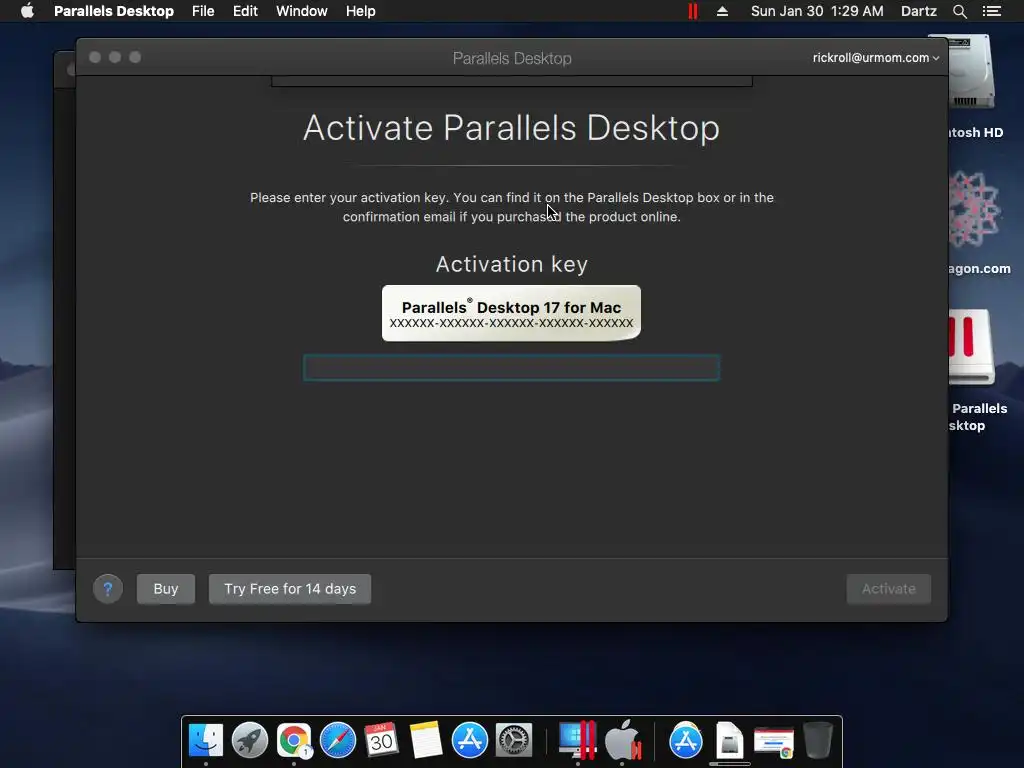This screenshot has height=768, width=1024.
Task: Click the Dartz user name in menu bar
Action: [919, 11]
